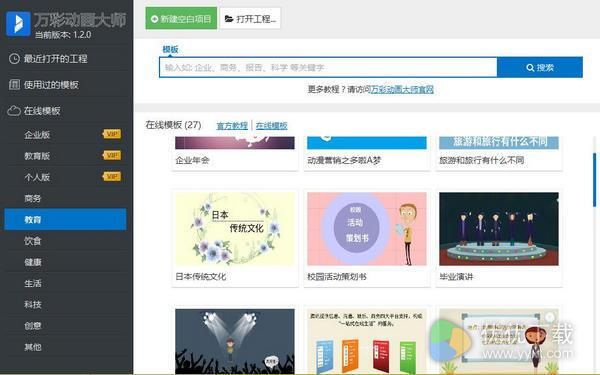This screenshot has height=375, width=600.
Task: Click the VIP badge next to 教育版
Action: tap(112, 155)
